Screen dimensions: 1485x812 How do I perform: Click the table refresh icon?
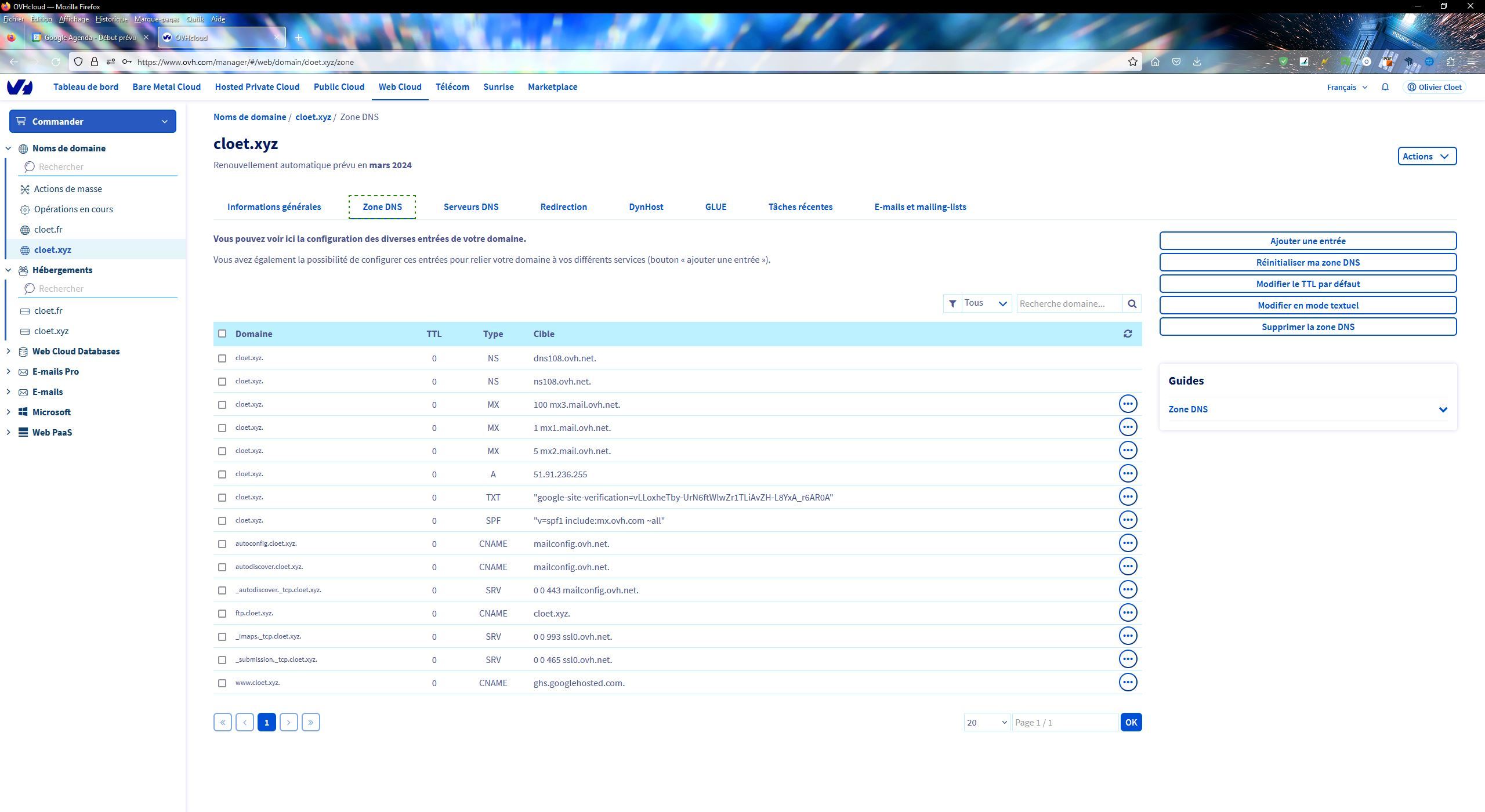tap(1127, 333)
